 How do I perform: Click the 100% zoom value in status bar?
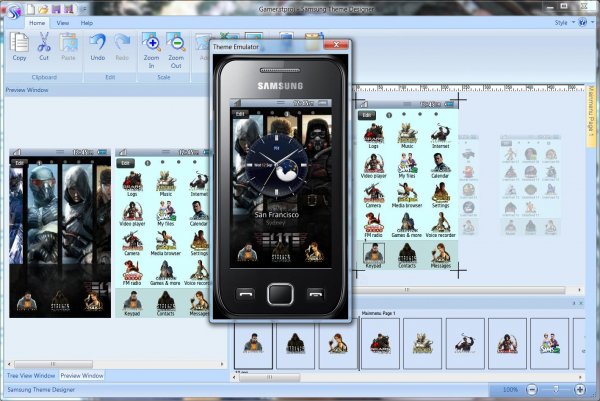(510, 390)
